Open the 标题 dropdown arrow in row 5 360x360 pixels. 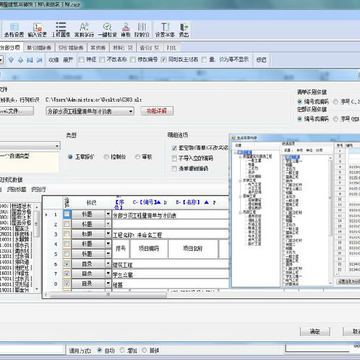coord(108,254)
